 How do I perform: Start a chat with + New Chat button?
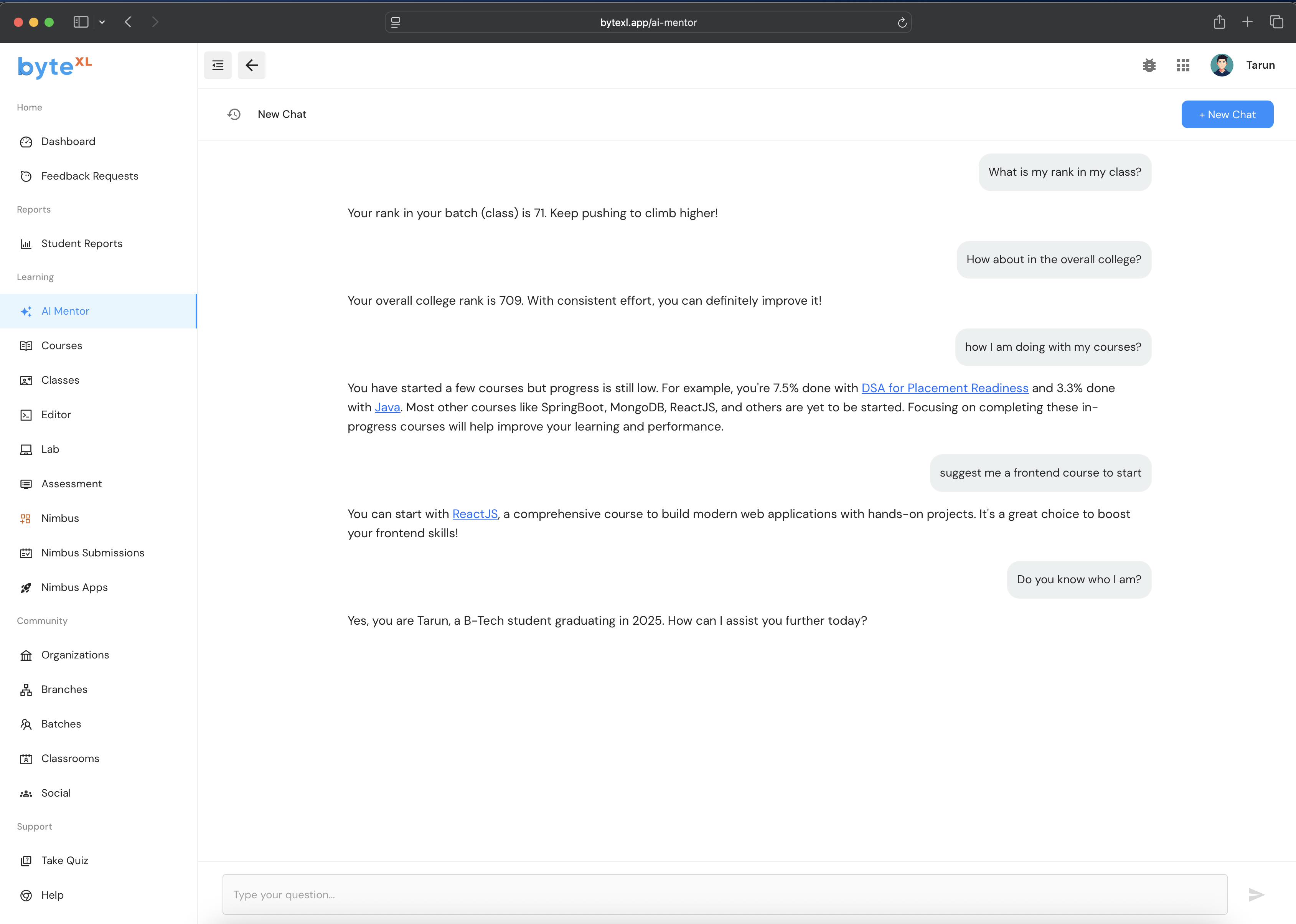coord(1227,114)
